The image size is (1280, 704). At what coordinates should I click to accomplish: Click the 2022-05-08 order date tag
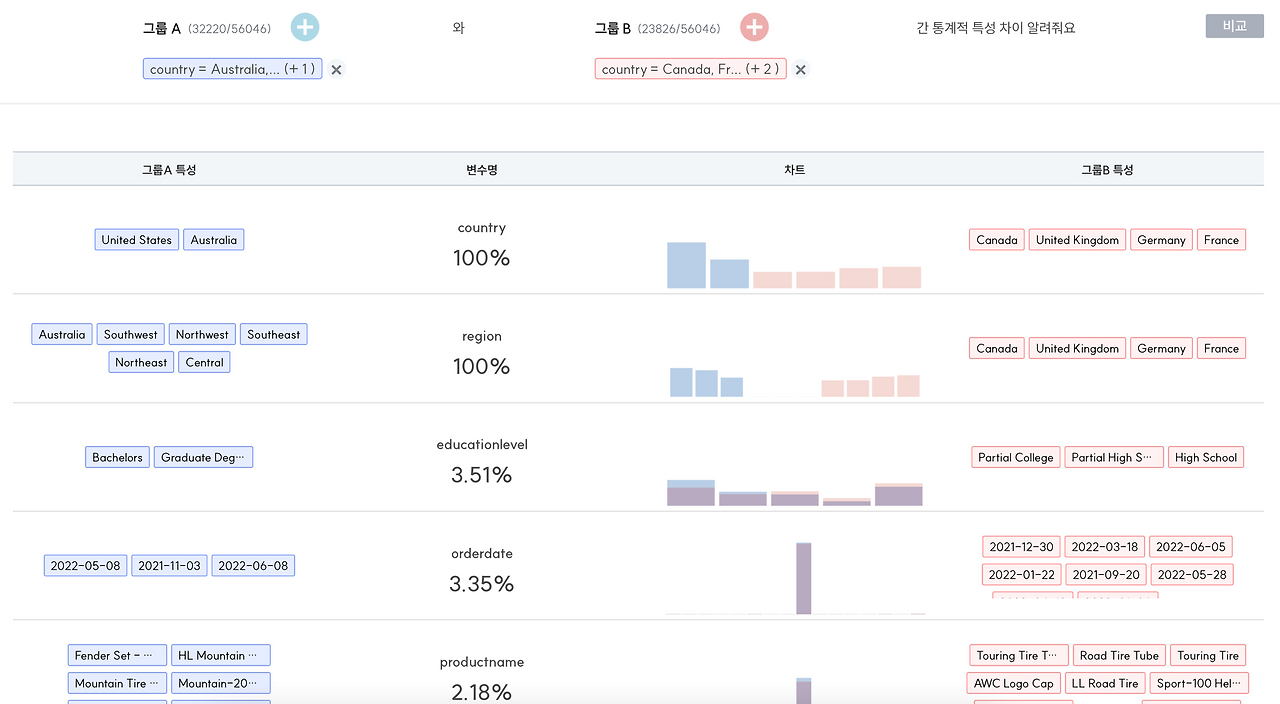pos(86,566)
